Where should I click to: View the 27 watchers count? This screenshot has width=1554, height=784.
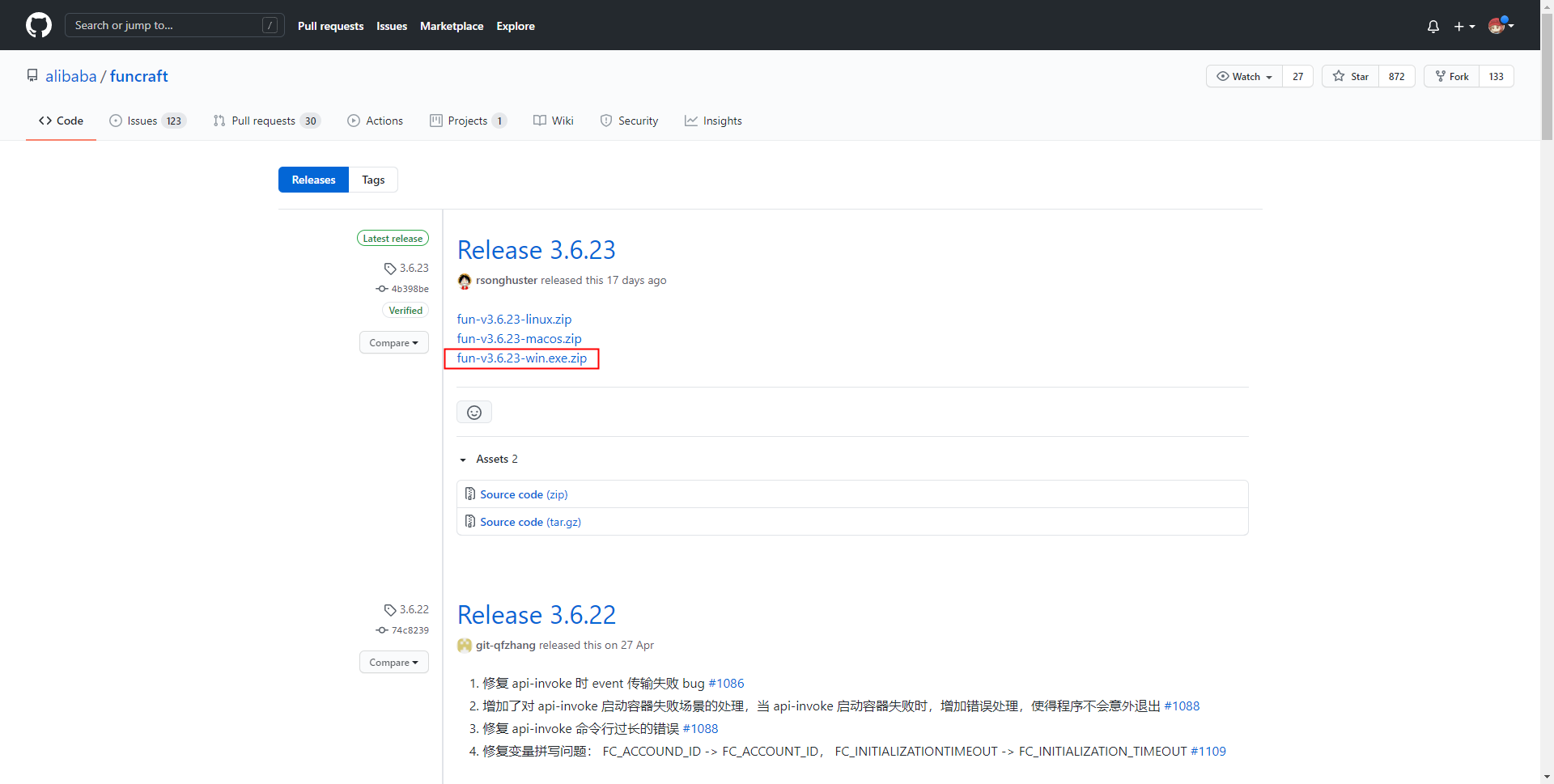(1297, 76)
